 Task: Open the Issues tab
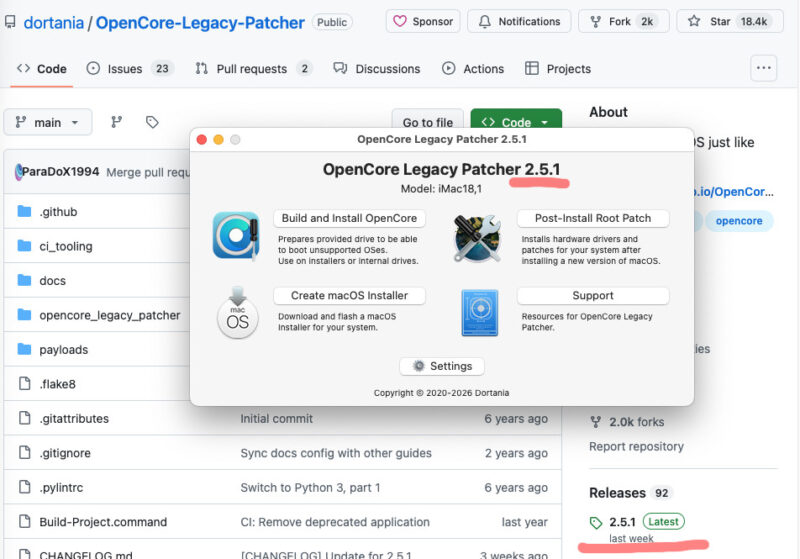coord(130,69)
